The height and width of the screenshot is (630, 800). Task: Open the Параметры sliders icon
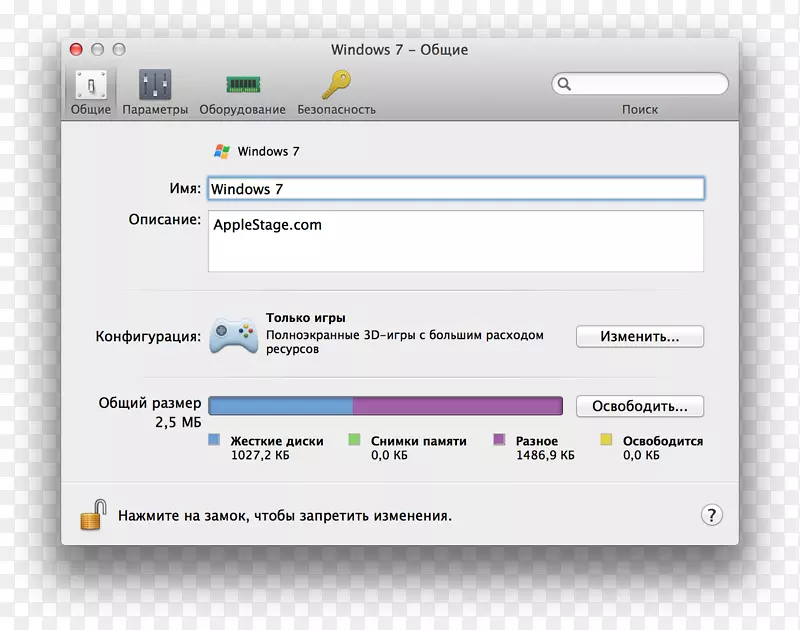coord(155,85)
